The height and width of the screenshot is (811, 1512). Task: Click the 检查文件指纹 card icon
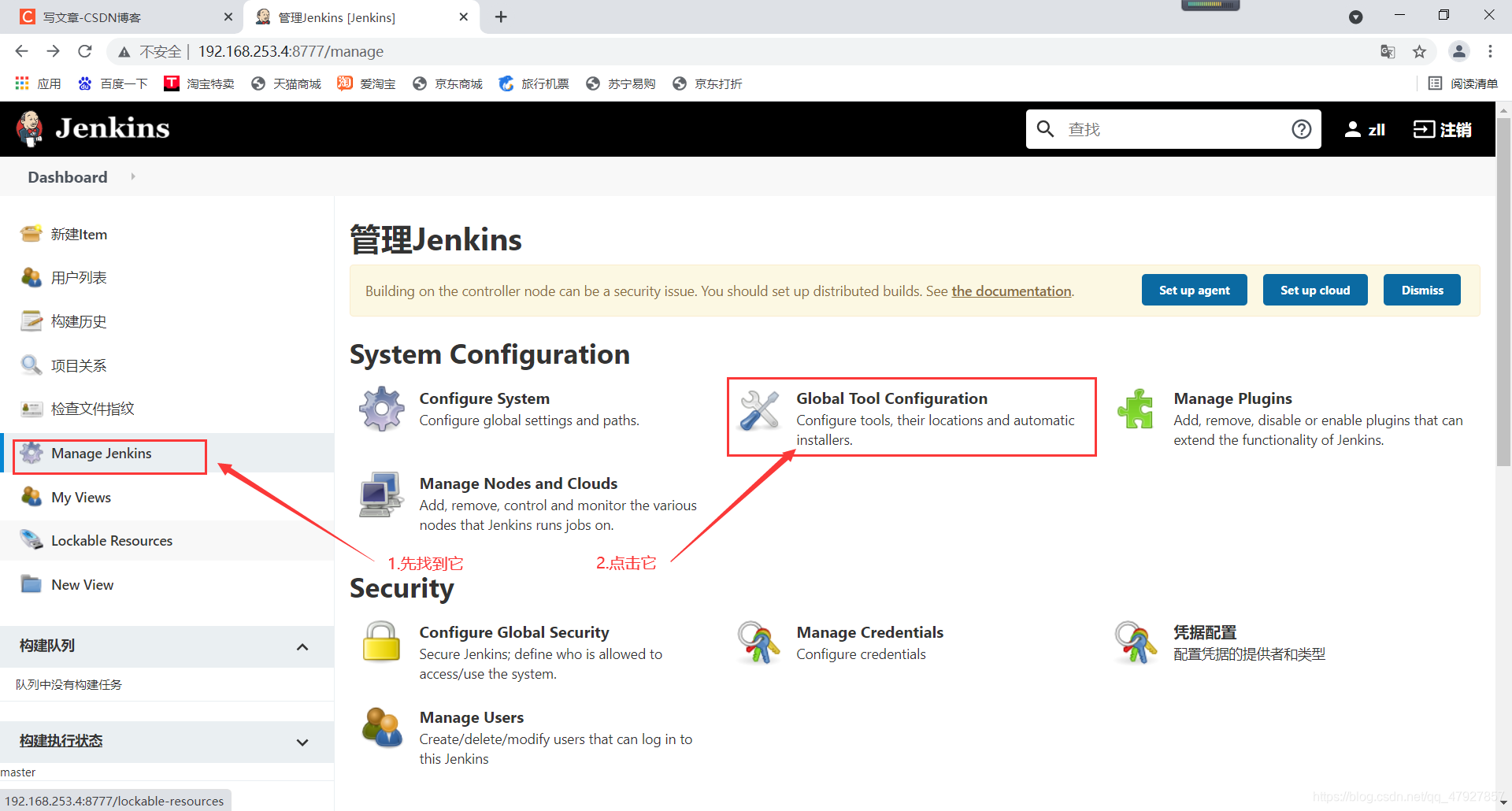31,409
